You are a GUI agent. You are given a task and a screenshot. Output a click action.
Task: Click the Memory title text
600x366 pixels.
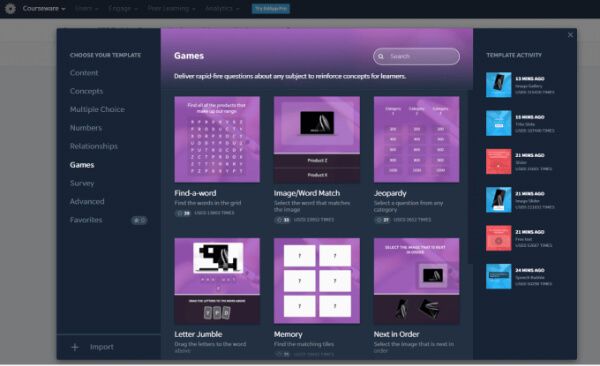pyautogui.click(x=288, y=334)
